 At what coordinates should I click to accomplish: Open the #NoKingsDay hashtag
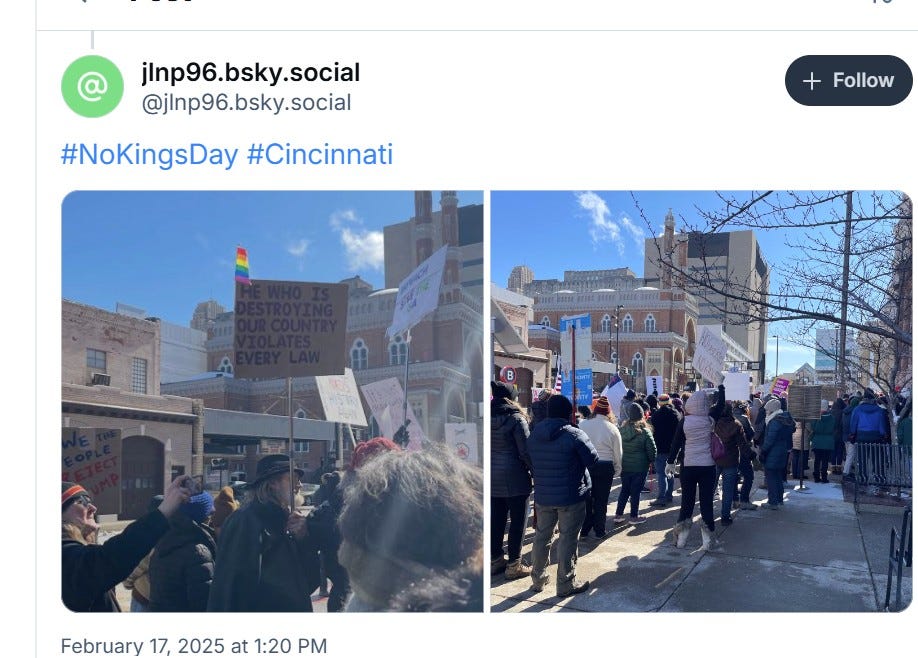pos(149,155)
